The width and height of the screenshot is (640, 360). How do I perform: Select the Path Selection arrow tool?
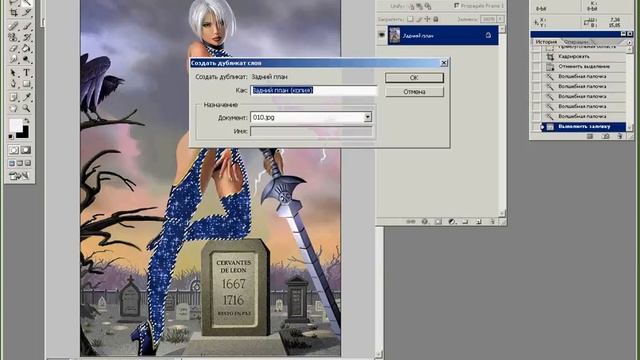click(14, 73)
